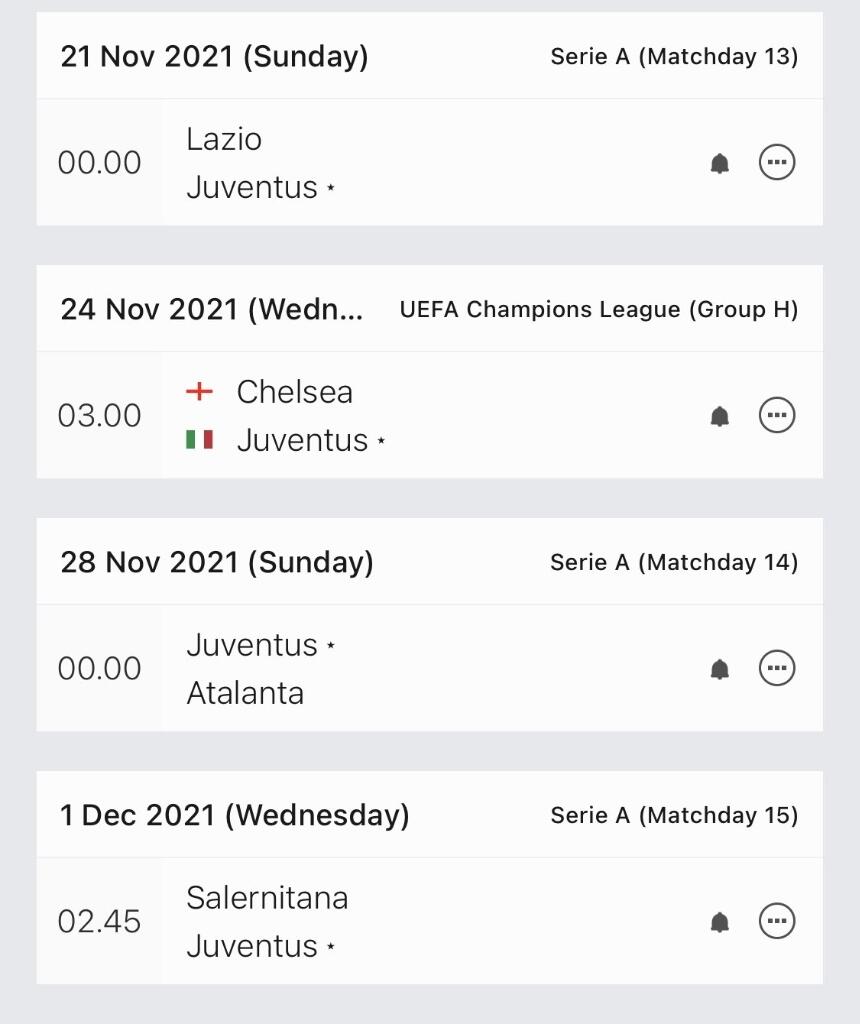The width and height of the screenshot is (860, 1024).
Task: Open UEFA Champions League (Group H) link
Action: (x=599, y=310)
